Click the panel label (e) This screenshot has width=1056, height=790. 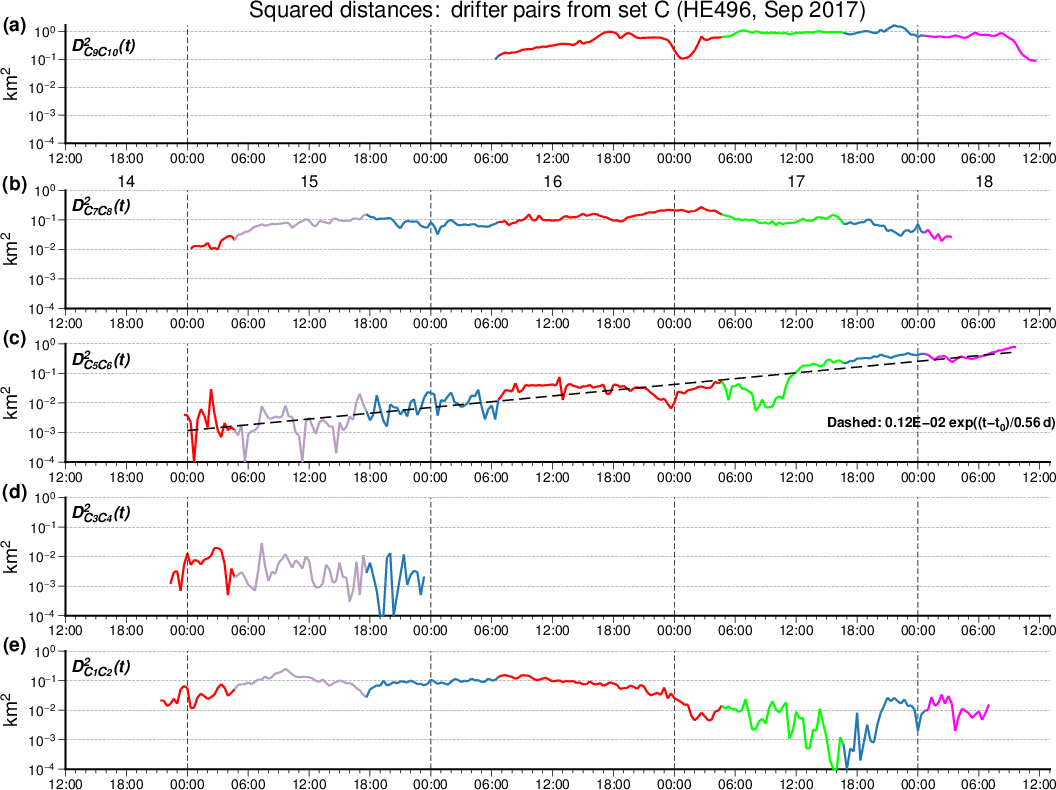point(16,647)
